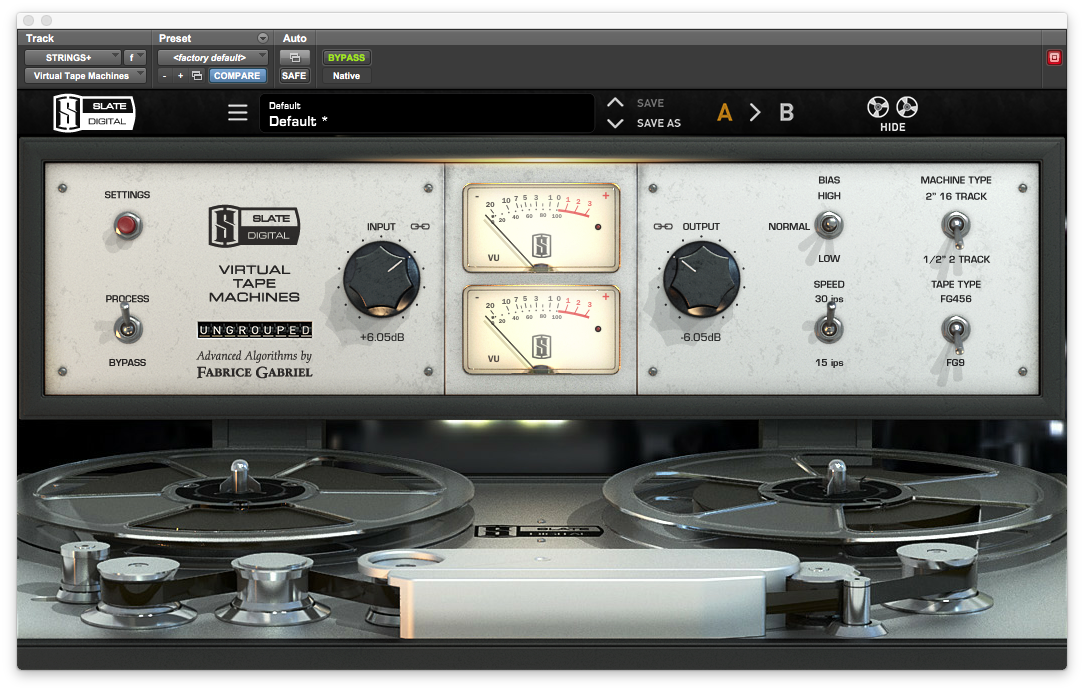Select the B settings slot
The image size is (1084, 691).
tap(787, 112)
